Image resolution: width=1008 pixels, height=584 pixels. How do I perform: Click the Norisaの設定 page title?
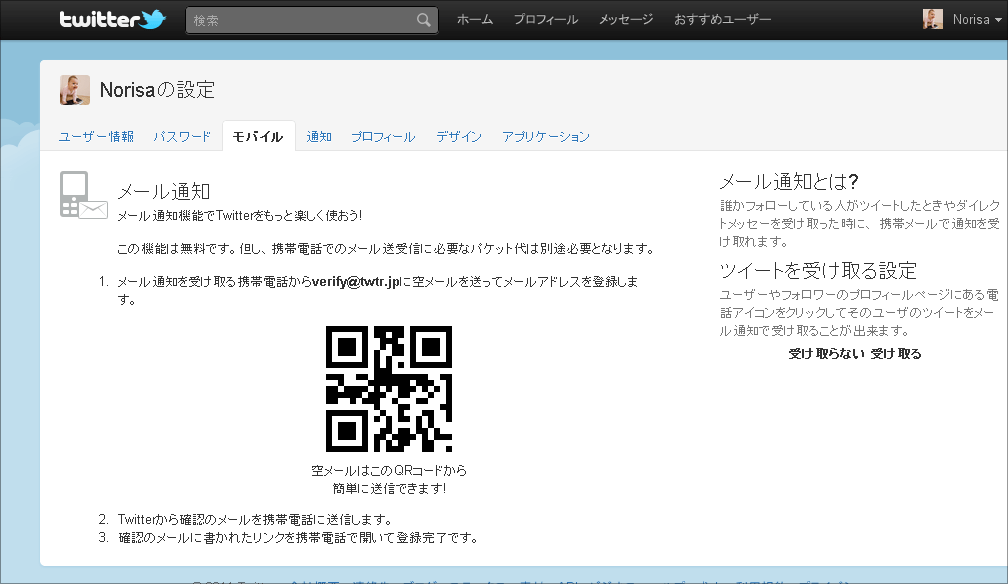[158, 90]
